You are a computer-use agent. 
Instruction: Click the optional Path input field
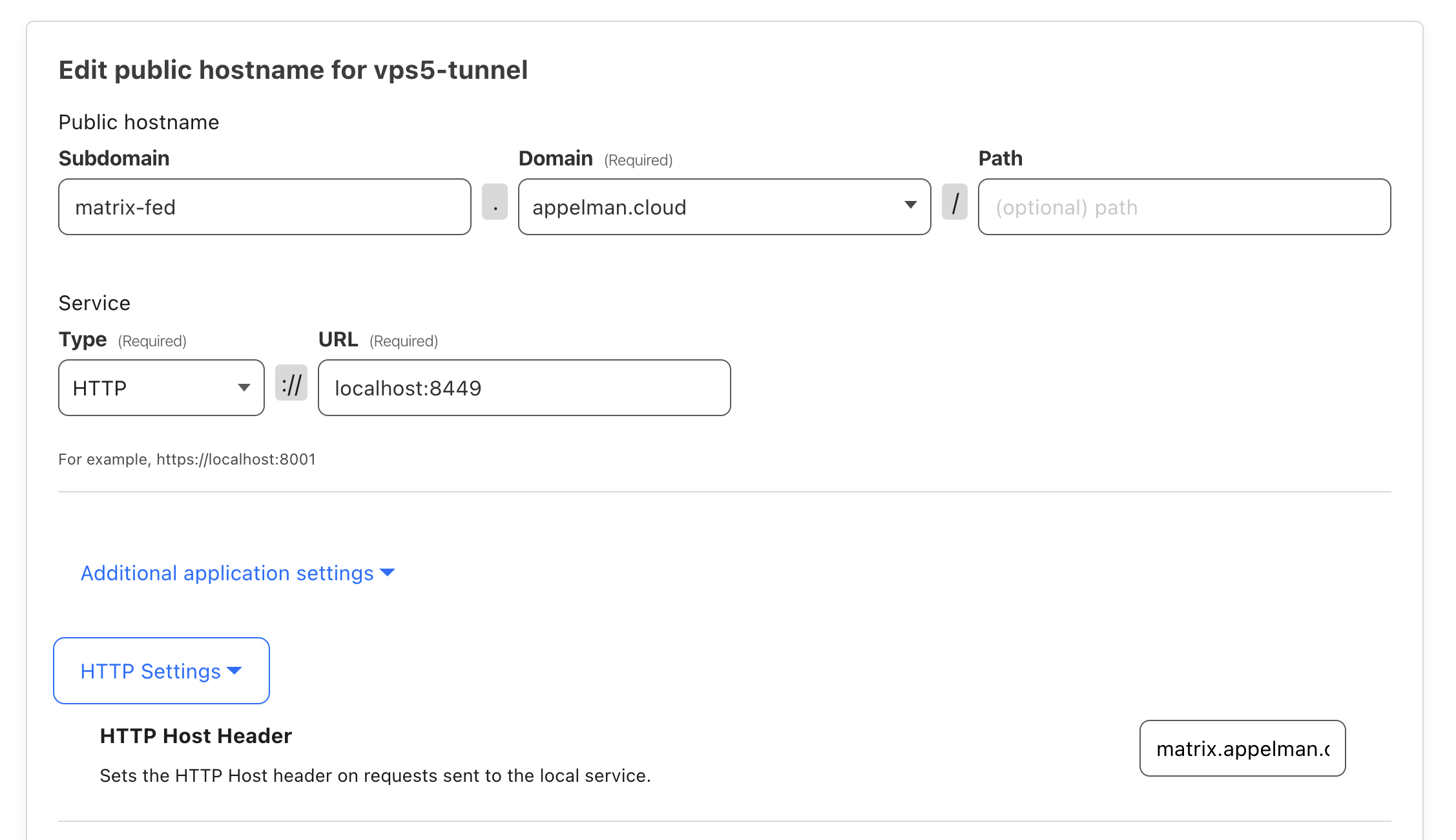point(1184,207)
